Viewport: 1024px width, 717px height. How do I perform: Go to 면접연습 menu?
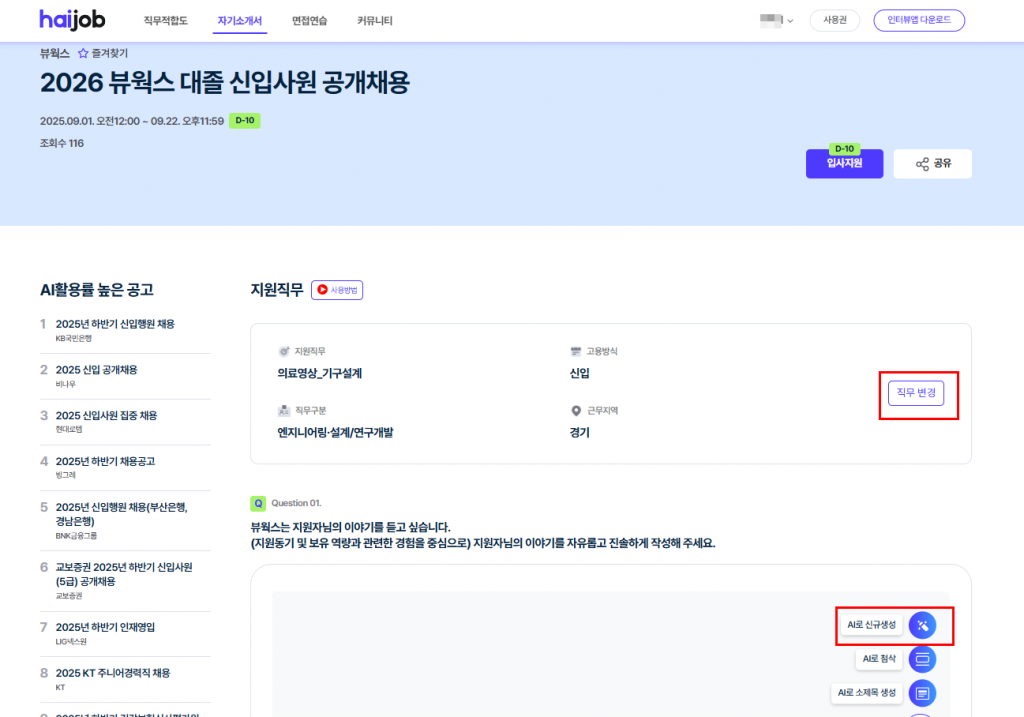pyautogui.click(x=310, y=21)
